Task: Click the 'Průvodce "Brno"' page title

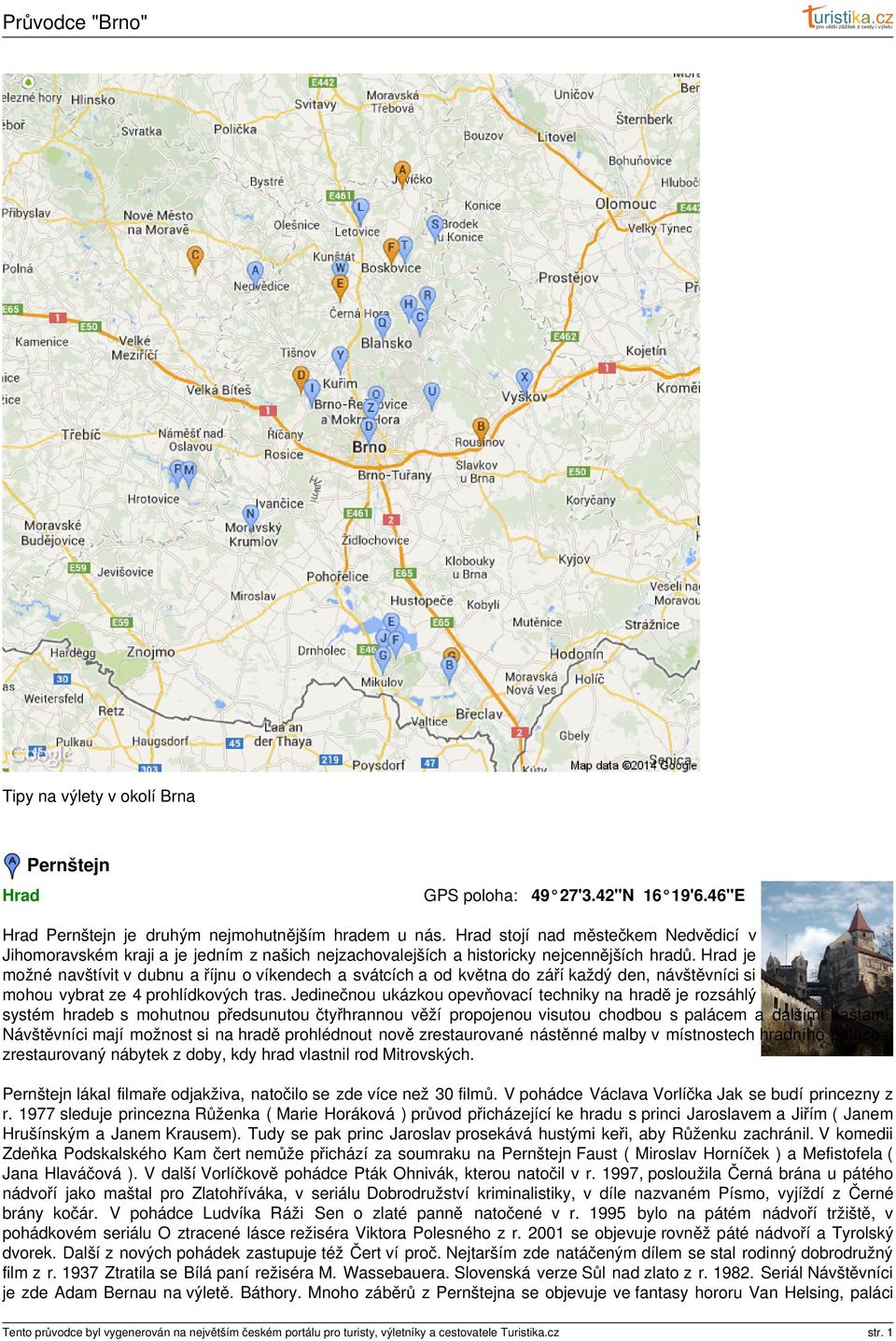Action: tap(75, 22)
